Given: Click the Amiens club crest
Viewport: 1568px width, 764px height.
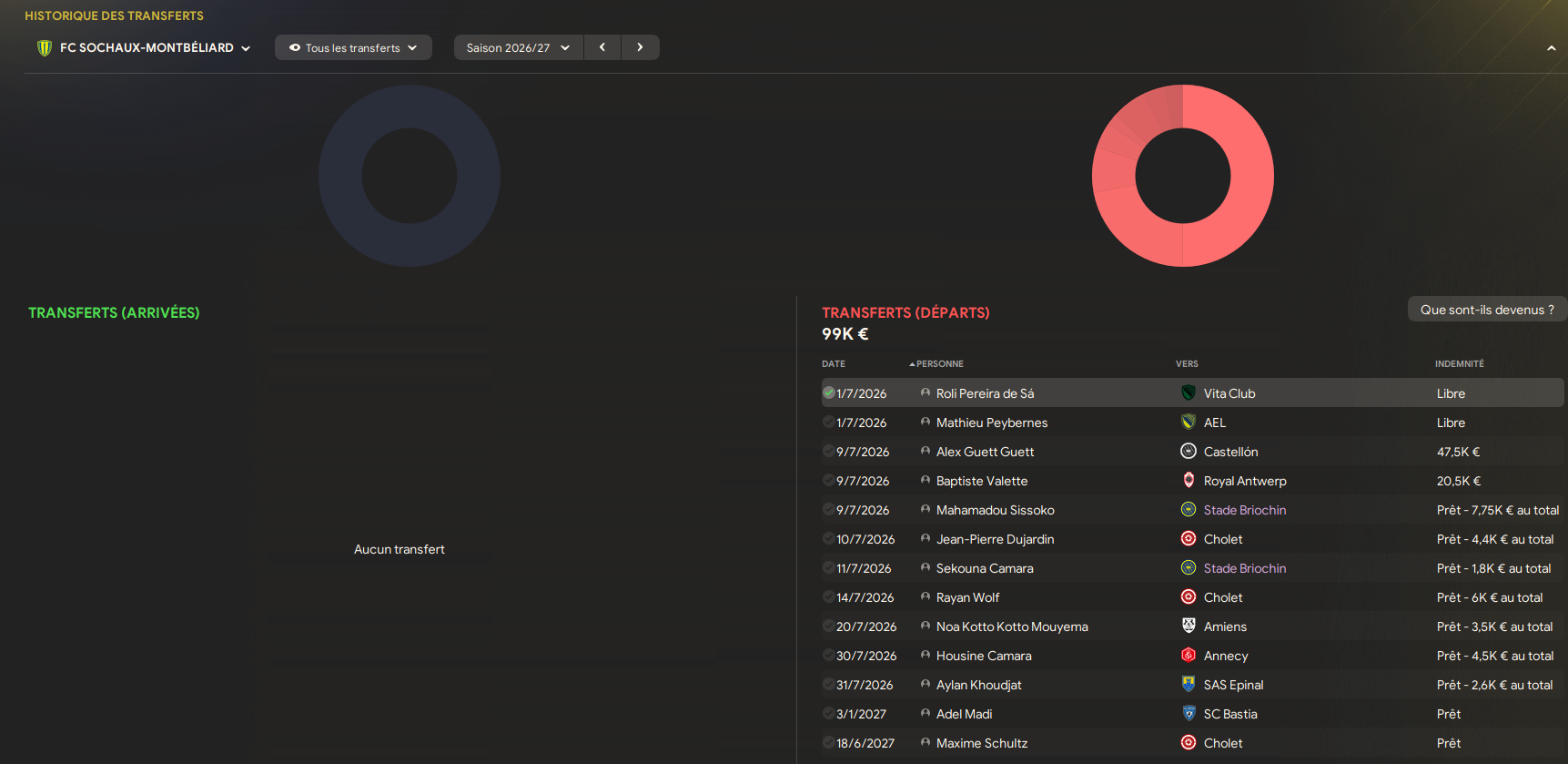Looking at the screenshot, I should (x=1188, y=626).
